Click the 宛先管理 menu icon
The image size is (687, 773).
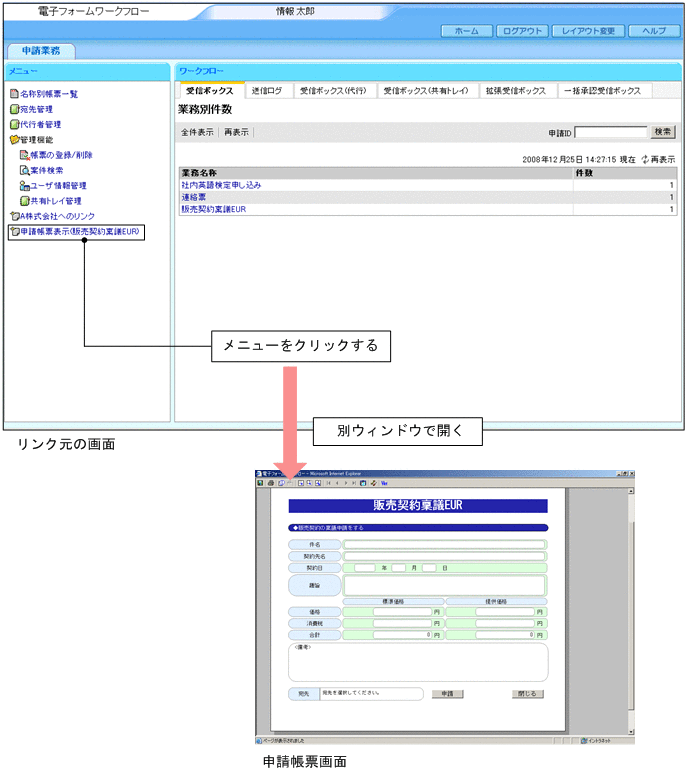pyautogui.click(x=14, y=109)
